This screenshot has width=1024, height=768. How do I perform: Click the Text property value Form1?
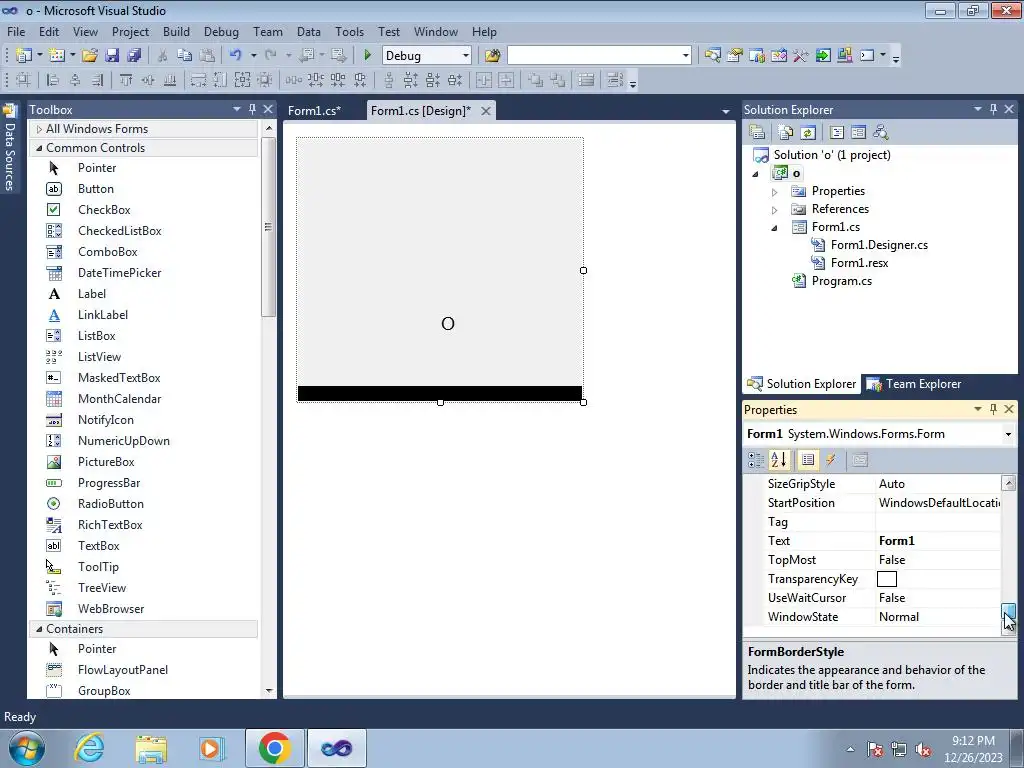coord(897,541)
